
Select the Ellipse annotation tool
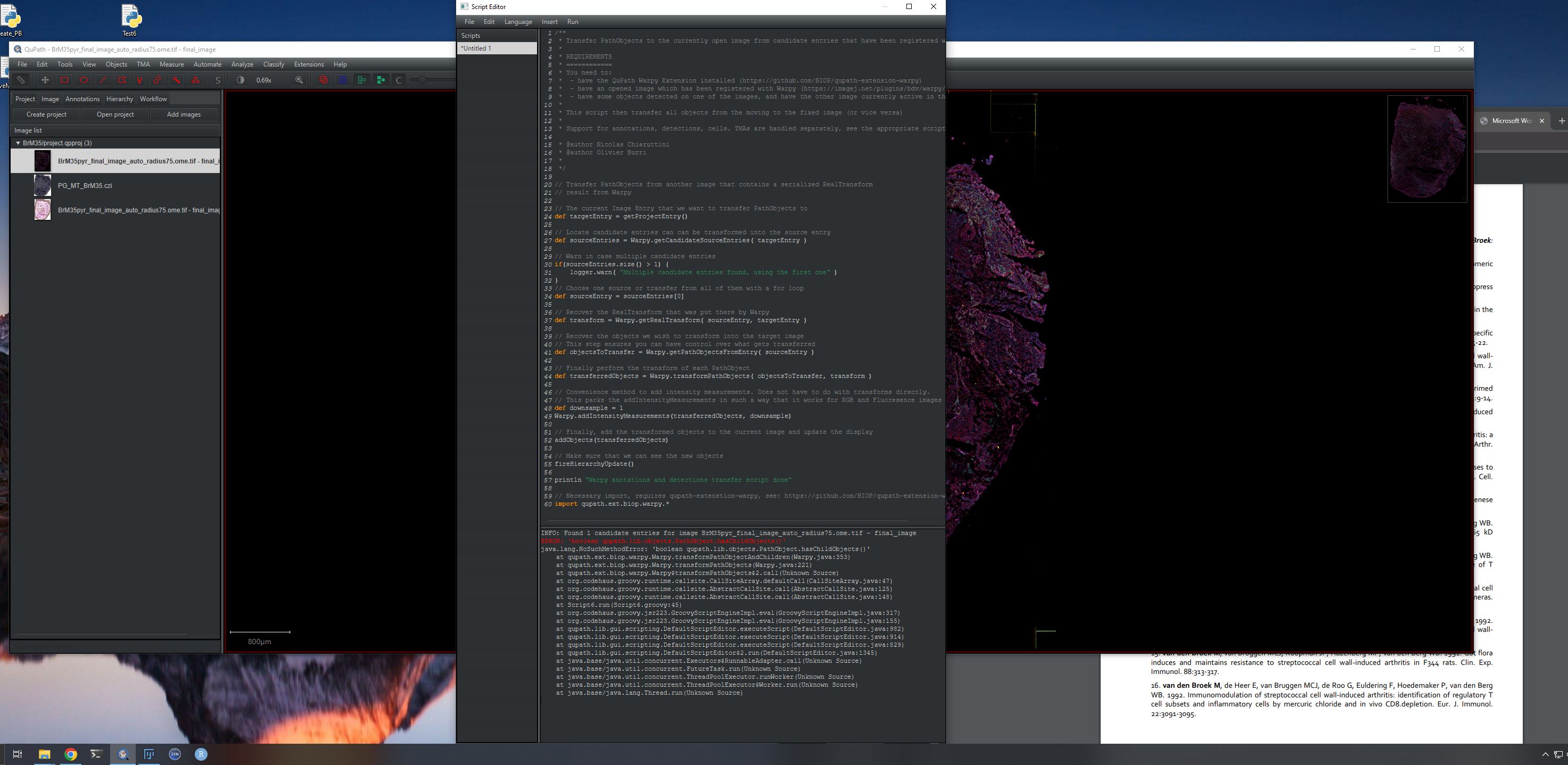(x=84, y=80)
